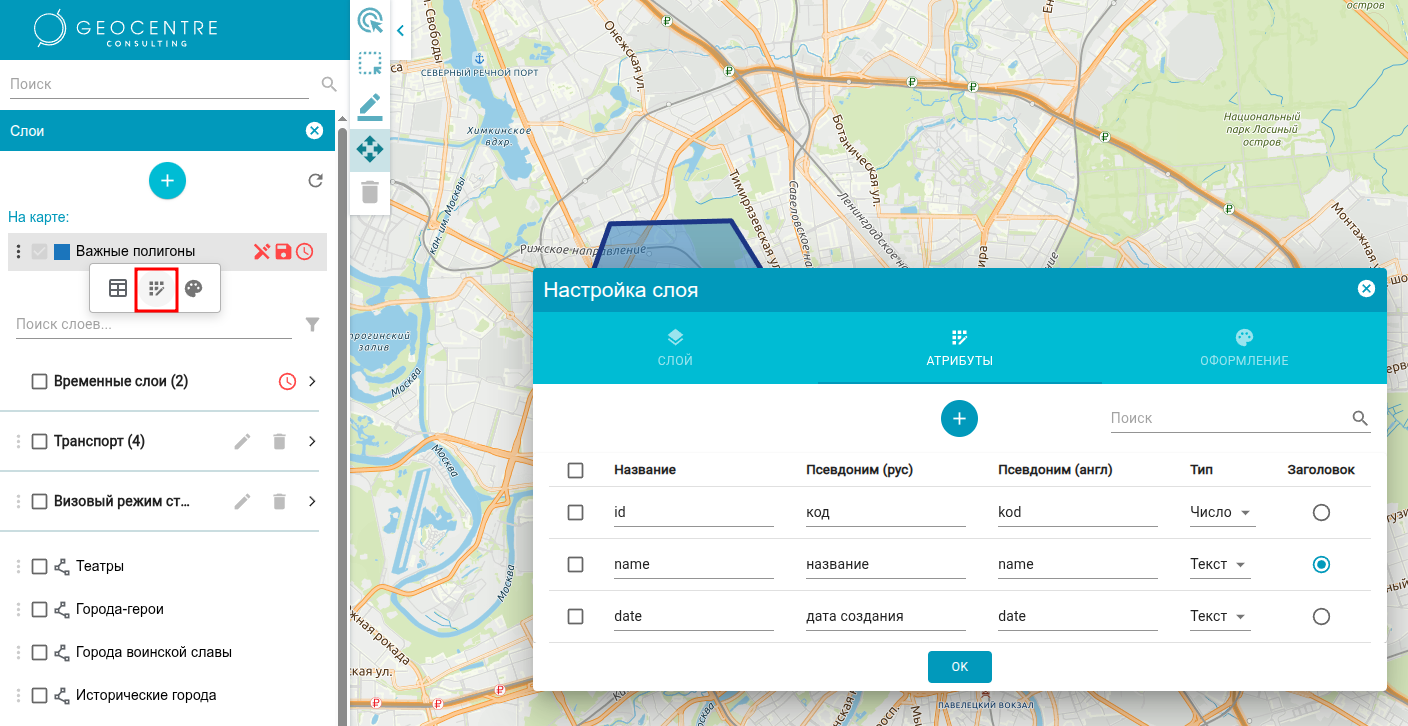This screenshot has width=1408, height=726.
Task: Collapse the sidebar with the left chevron
Action: point(400,31)
